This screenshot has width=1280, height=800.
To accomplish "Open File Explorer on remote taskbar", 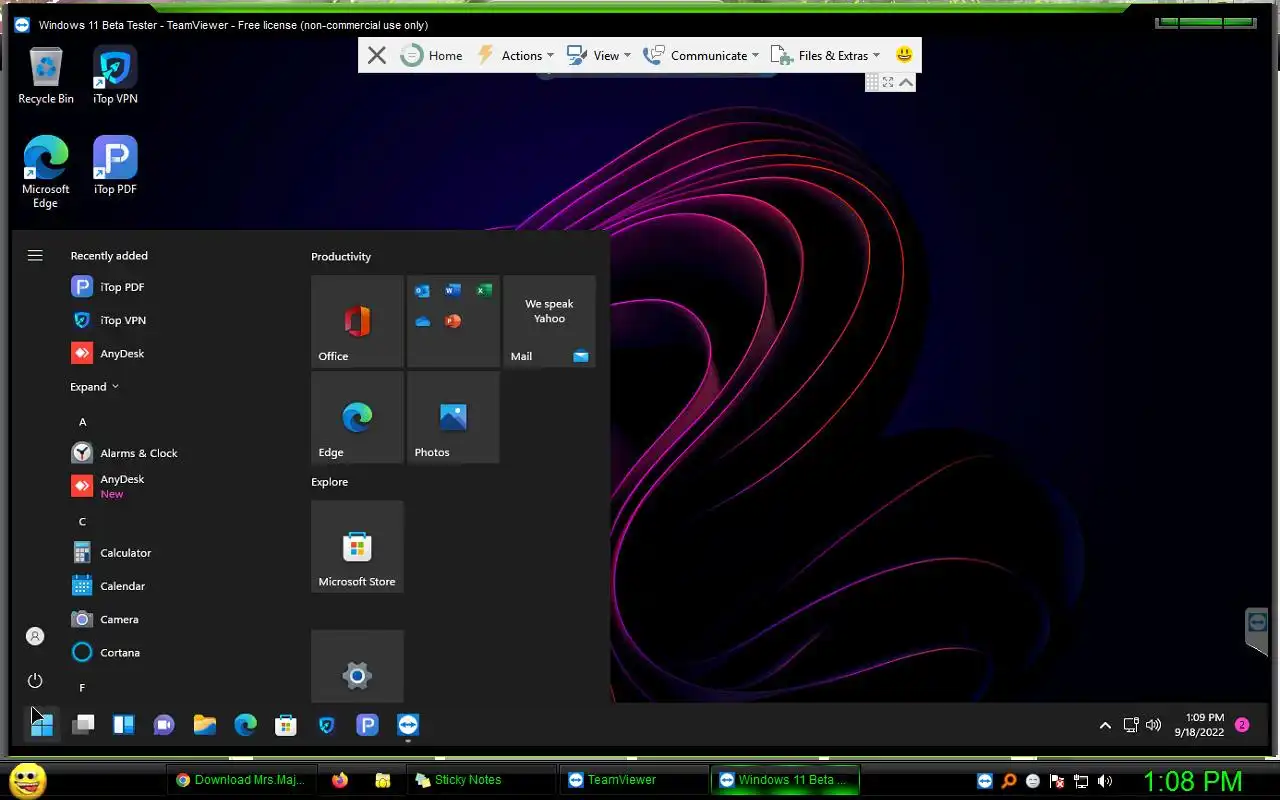I will (205, 725).
